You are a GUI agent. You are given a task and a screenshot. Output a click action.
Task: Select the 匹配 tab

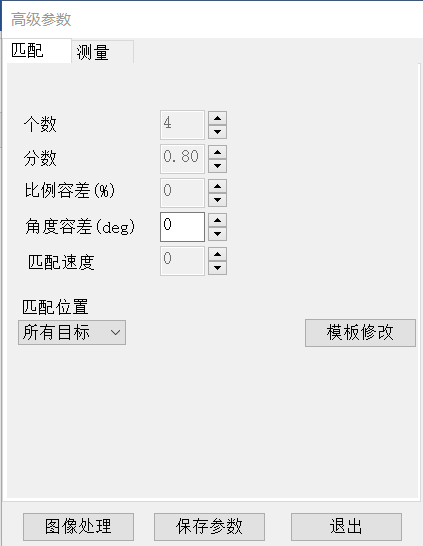[x=37, y=51]
